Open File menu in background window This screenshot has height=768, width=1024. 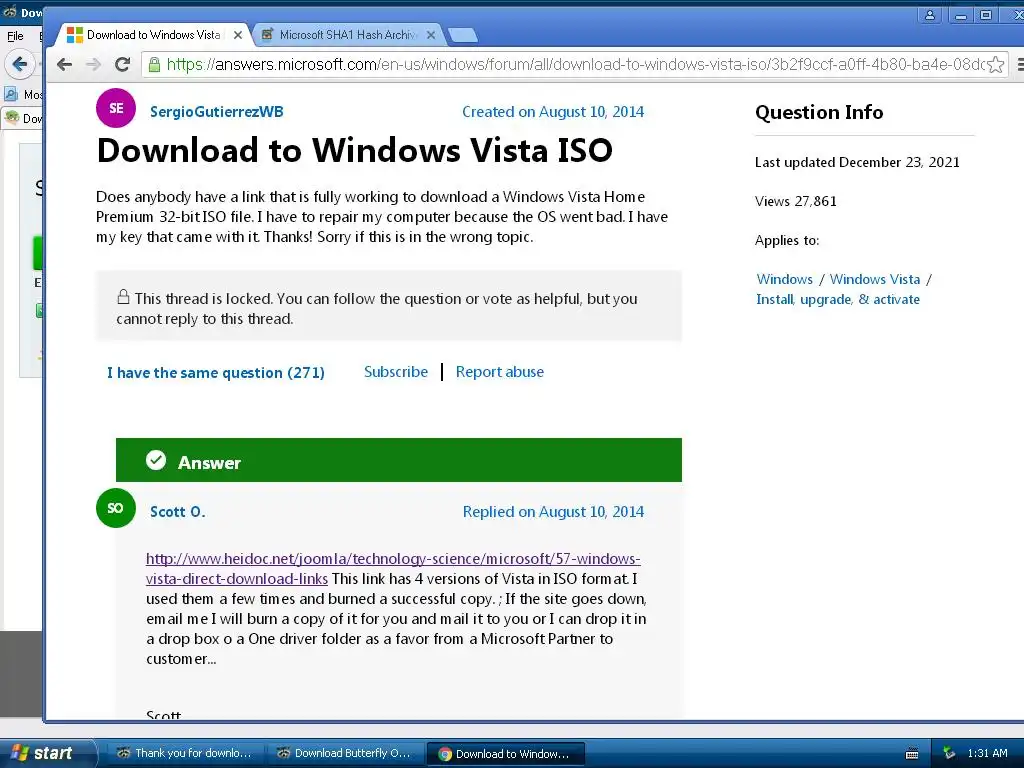pos(15,36)
